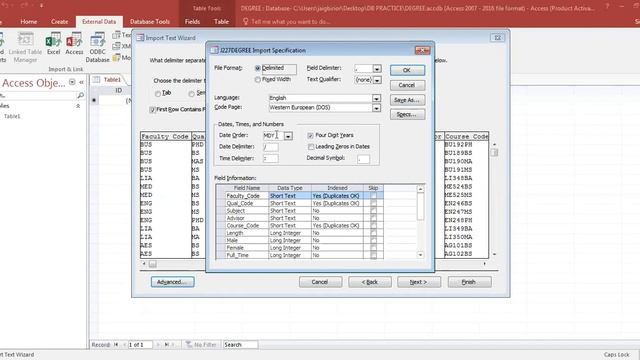Click Long Integer type of Male row
The image size is (640, 360).
pos(290,240)
